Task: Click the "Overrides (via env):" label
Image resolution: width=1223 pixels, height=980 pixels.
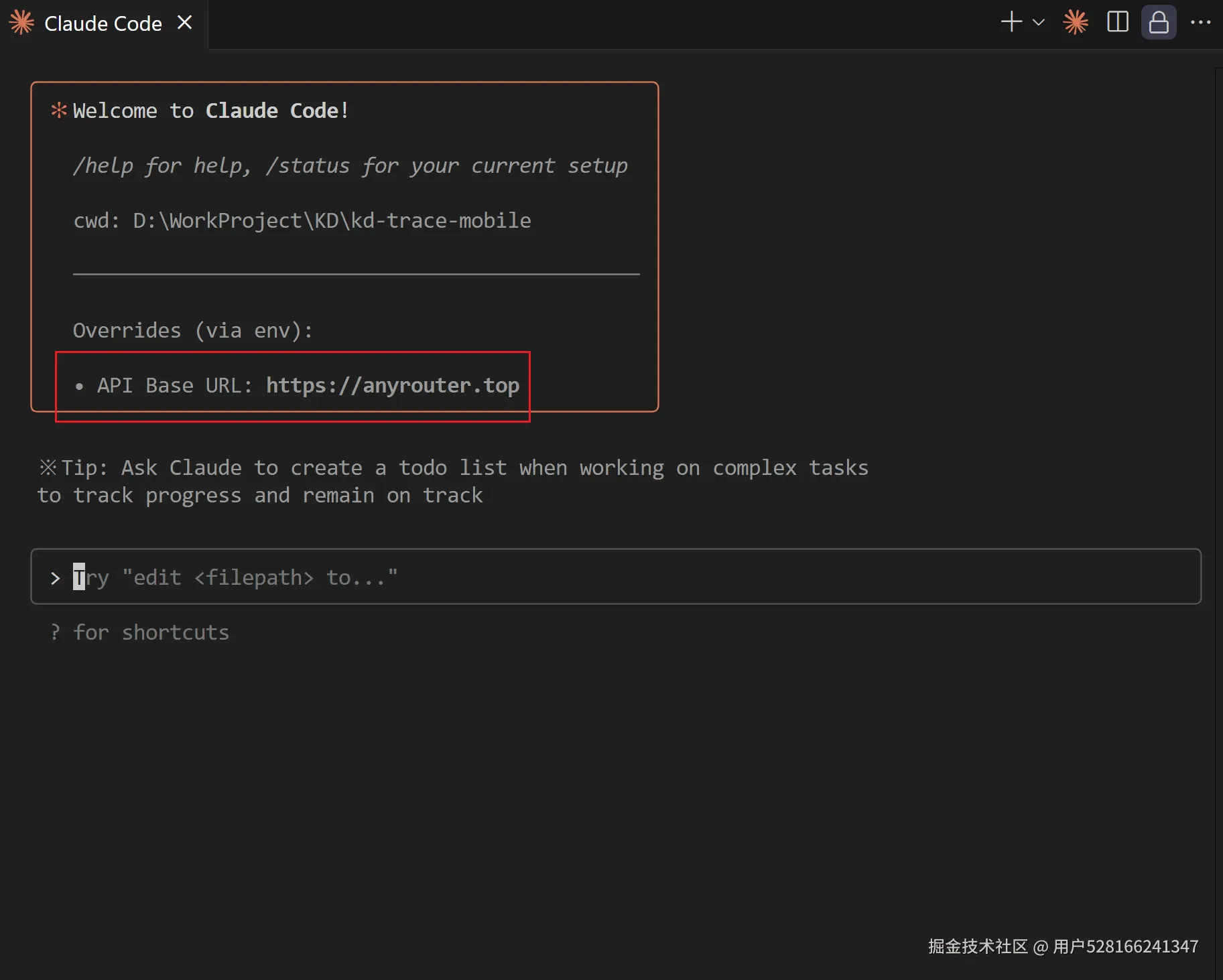Action: pos(193,330)
